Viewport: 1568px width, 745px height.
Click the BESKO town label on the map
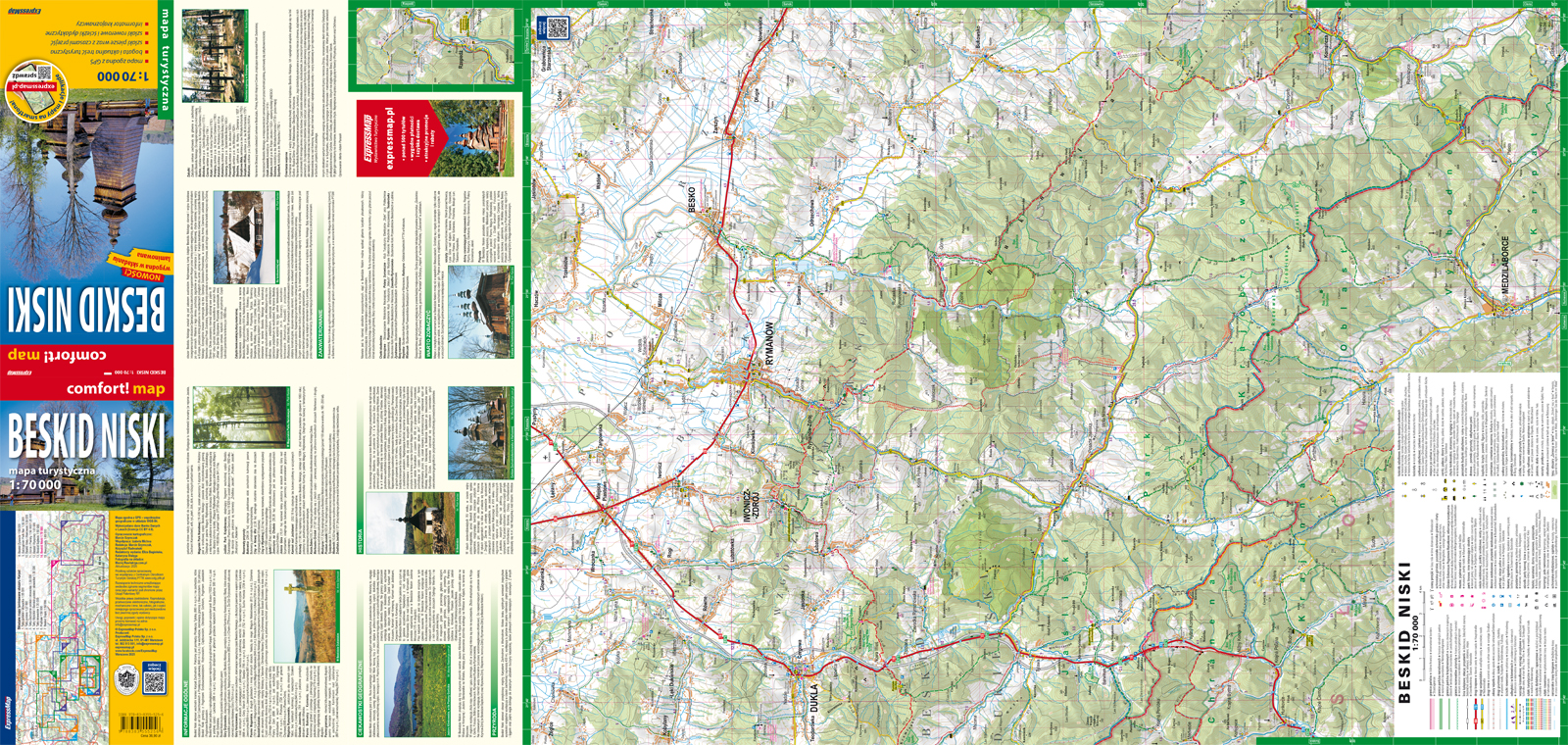pyautogui.click(x=692, y=201)
